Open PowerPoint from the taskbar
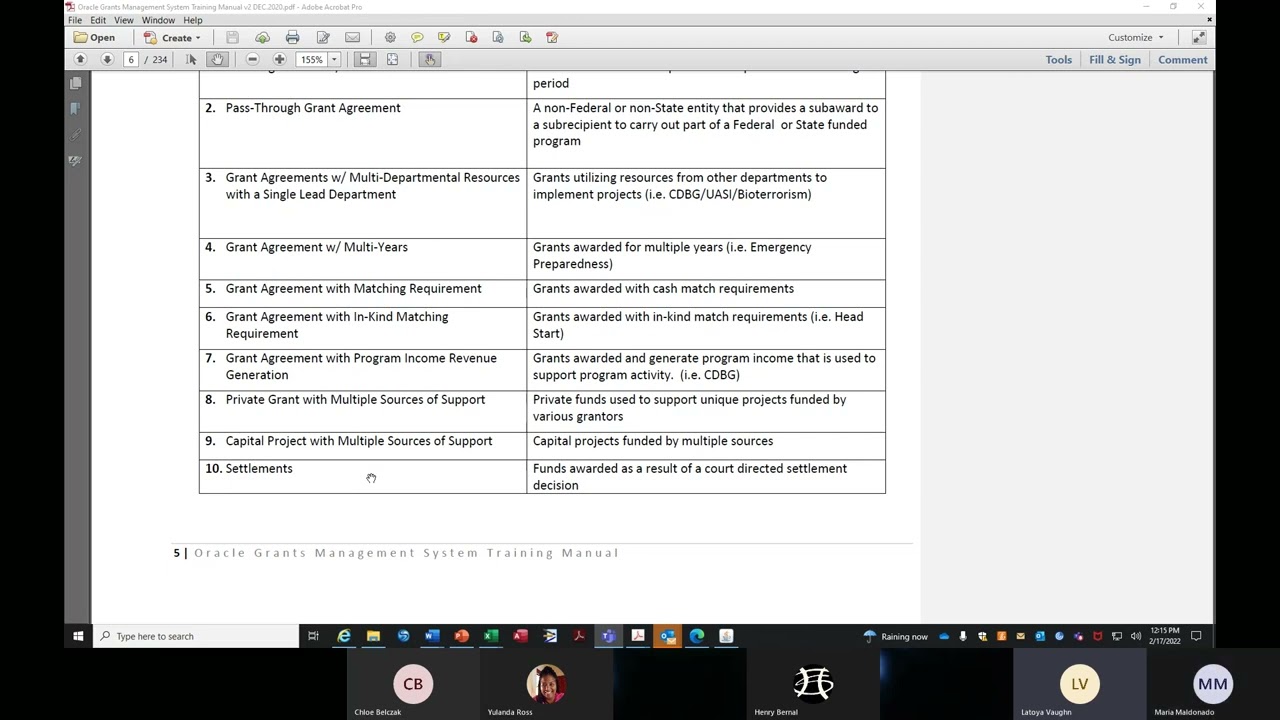The image size is (1280, 720). click(461, 636)
